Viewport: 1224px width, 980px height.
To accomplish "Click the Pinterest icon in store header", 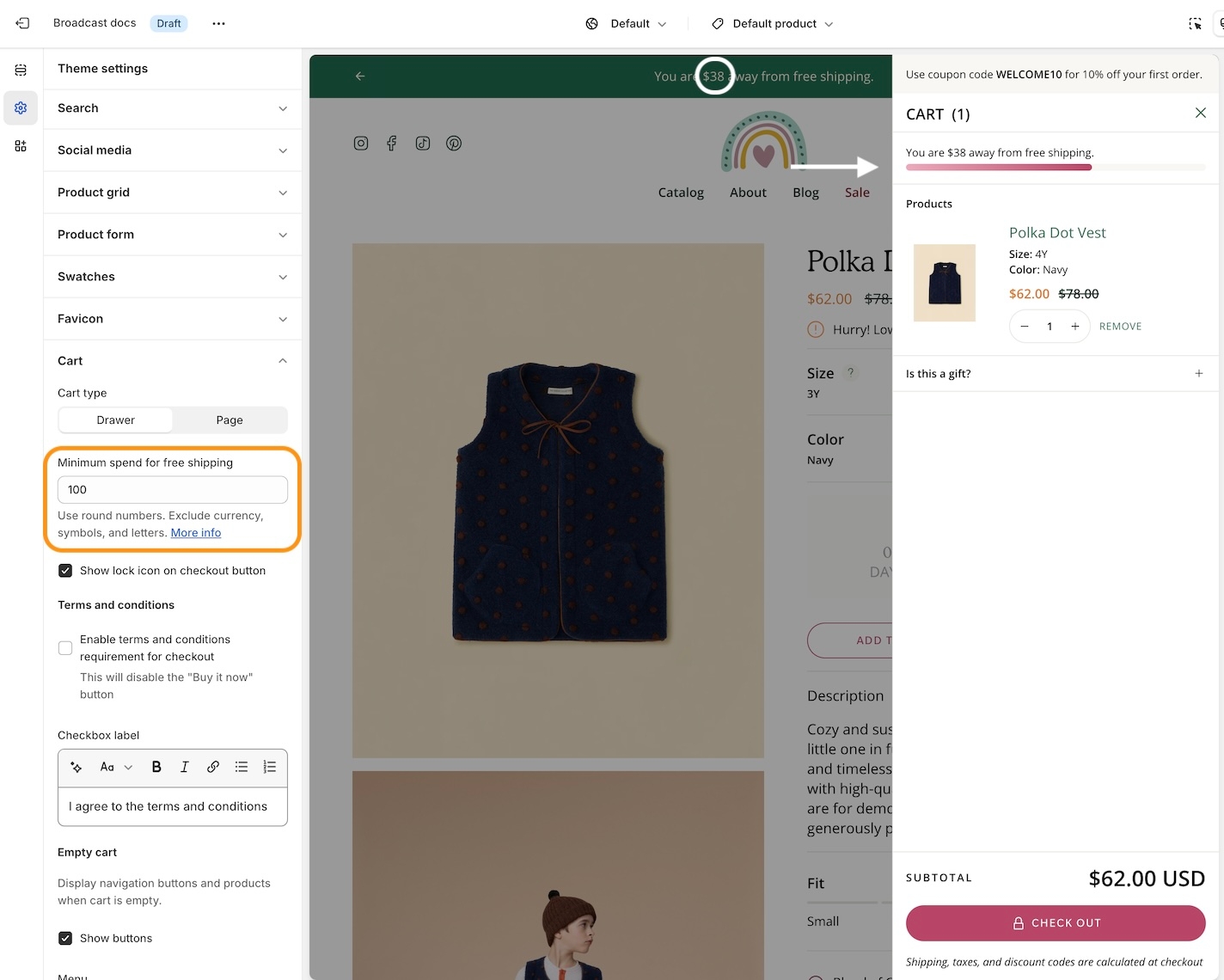I will [x=454, y=144].
